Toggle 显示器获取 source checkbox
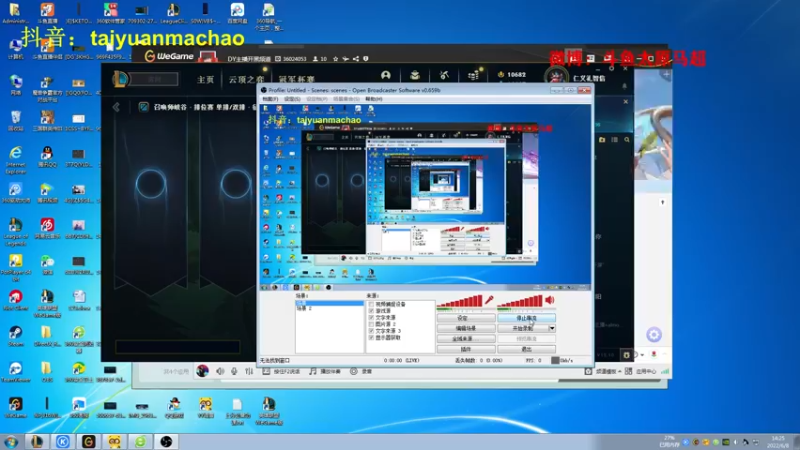Viewport: 800px width, 450px height. [x=371, y=337]
